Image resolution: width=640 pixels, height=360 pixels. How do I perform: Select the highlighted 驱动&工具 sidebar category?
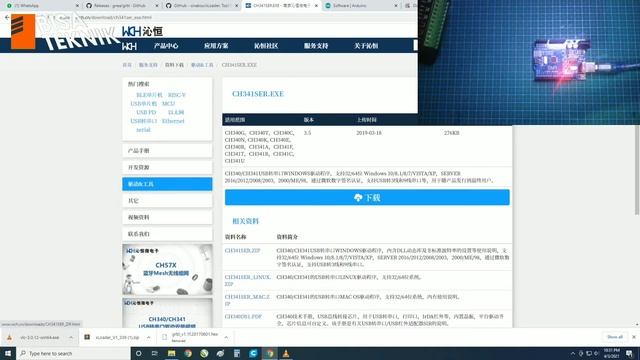[167, 184]
